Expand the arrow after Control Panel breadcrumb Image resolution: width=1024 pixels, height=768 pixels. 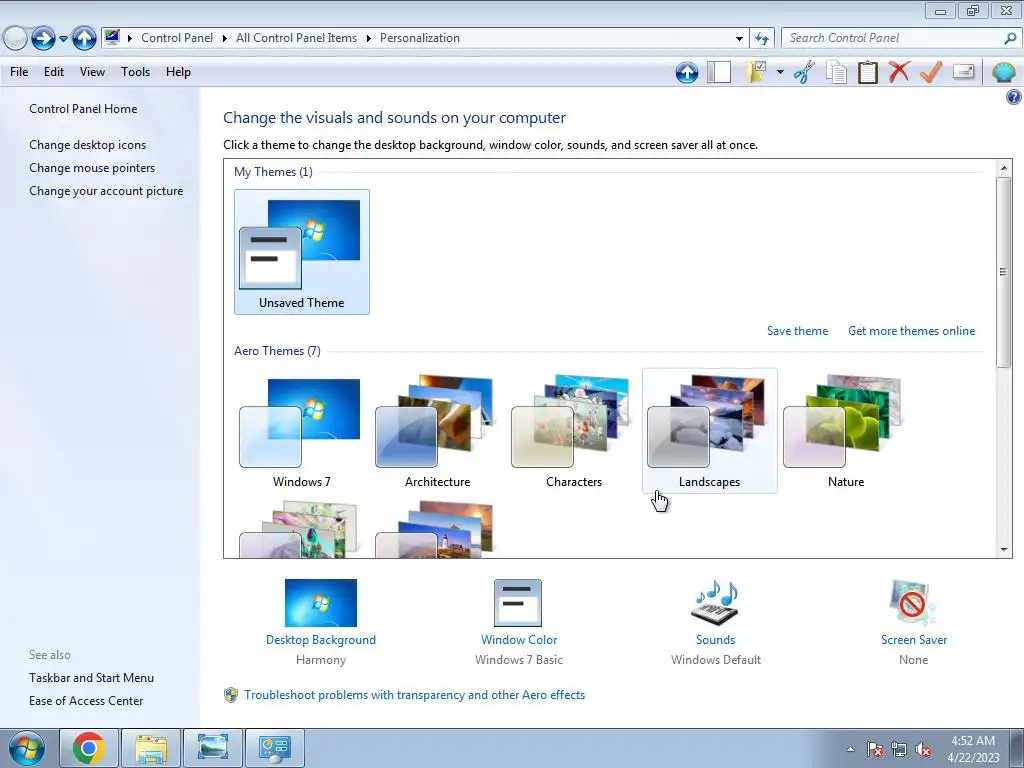tap(224, 39)
